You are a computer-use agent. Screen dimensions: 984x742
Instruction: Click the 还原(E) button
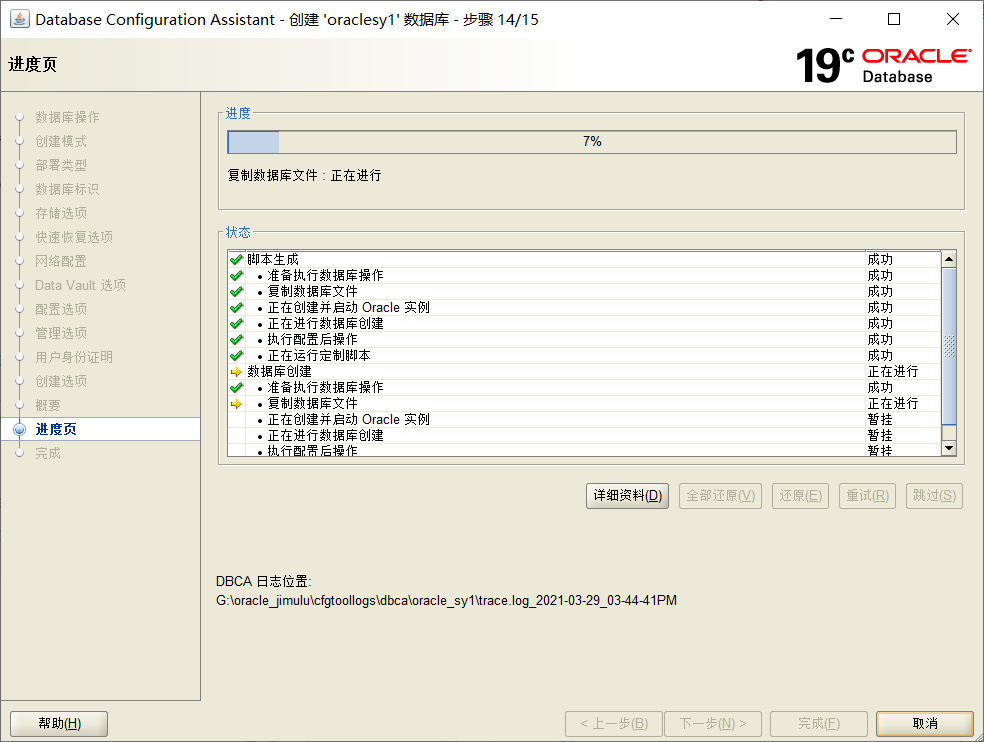pyautogui.click(x=800, y=496)
